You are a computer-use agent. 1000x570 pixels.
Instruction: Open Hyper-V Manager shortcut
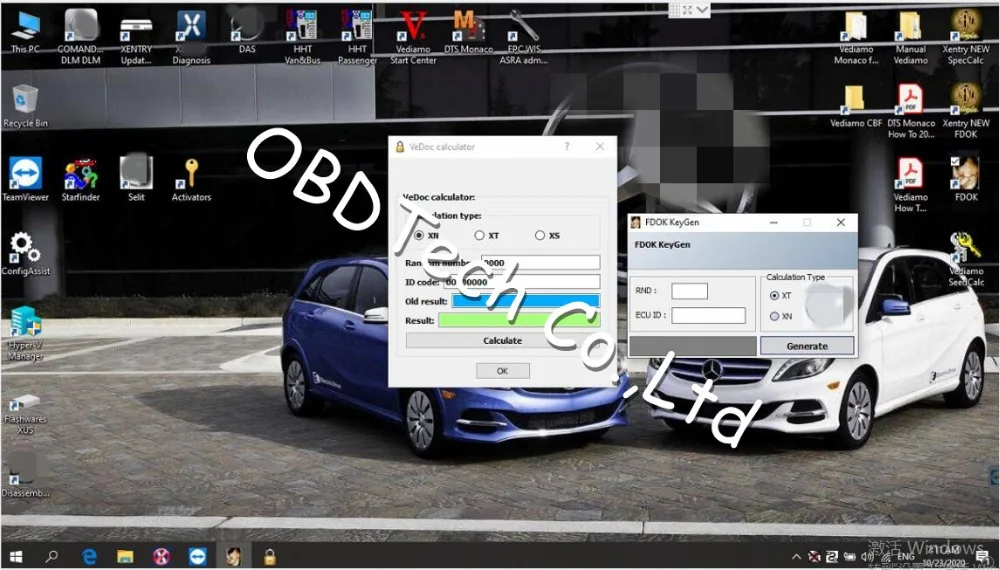(x=26, y=333)
